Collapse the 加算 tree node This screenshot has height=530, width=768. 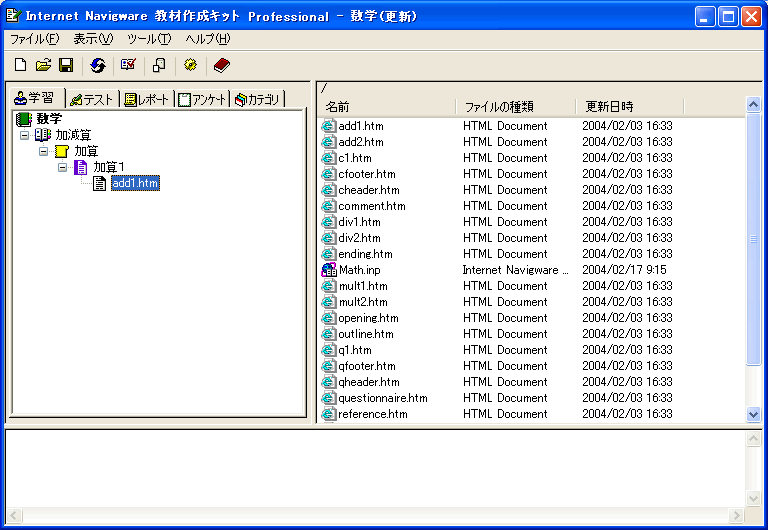pyautogui.click(x=44, y=151)
